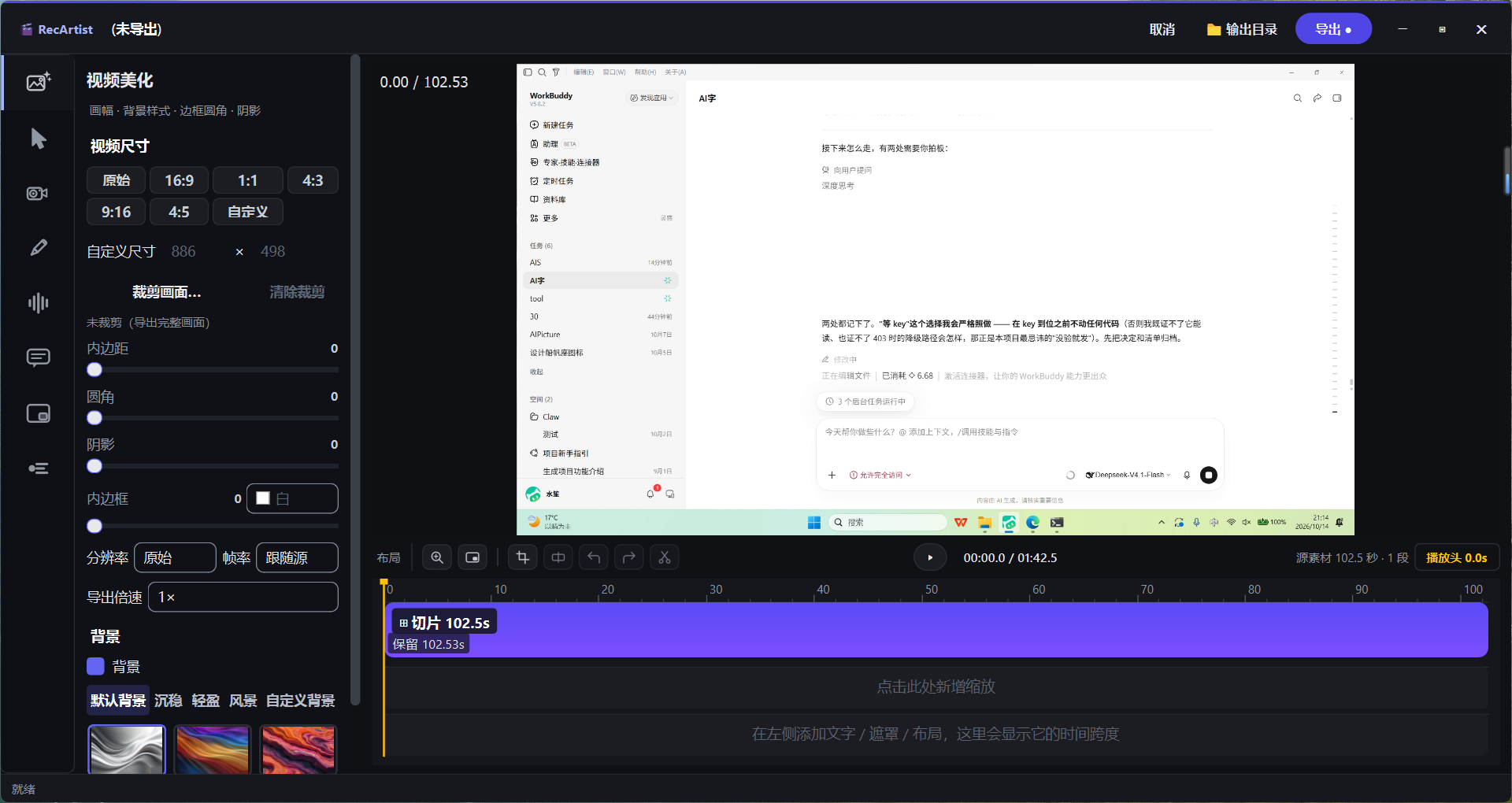Open the 内边框 color dropdown
1512x803 pixels.
(x=292, y=498)
